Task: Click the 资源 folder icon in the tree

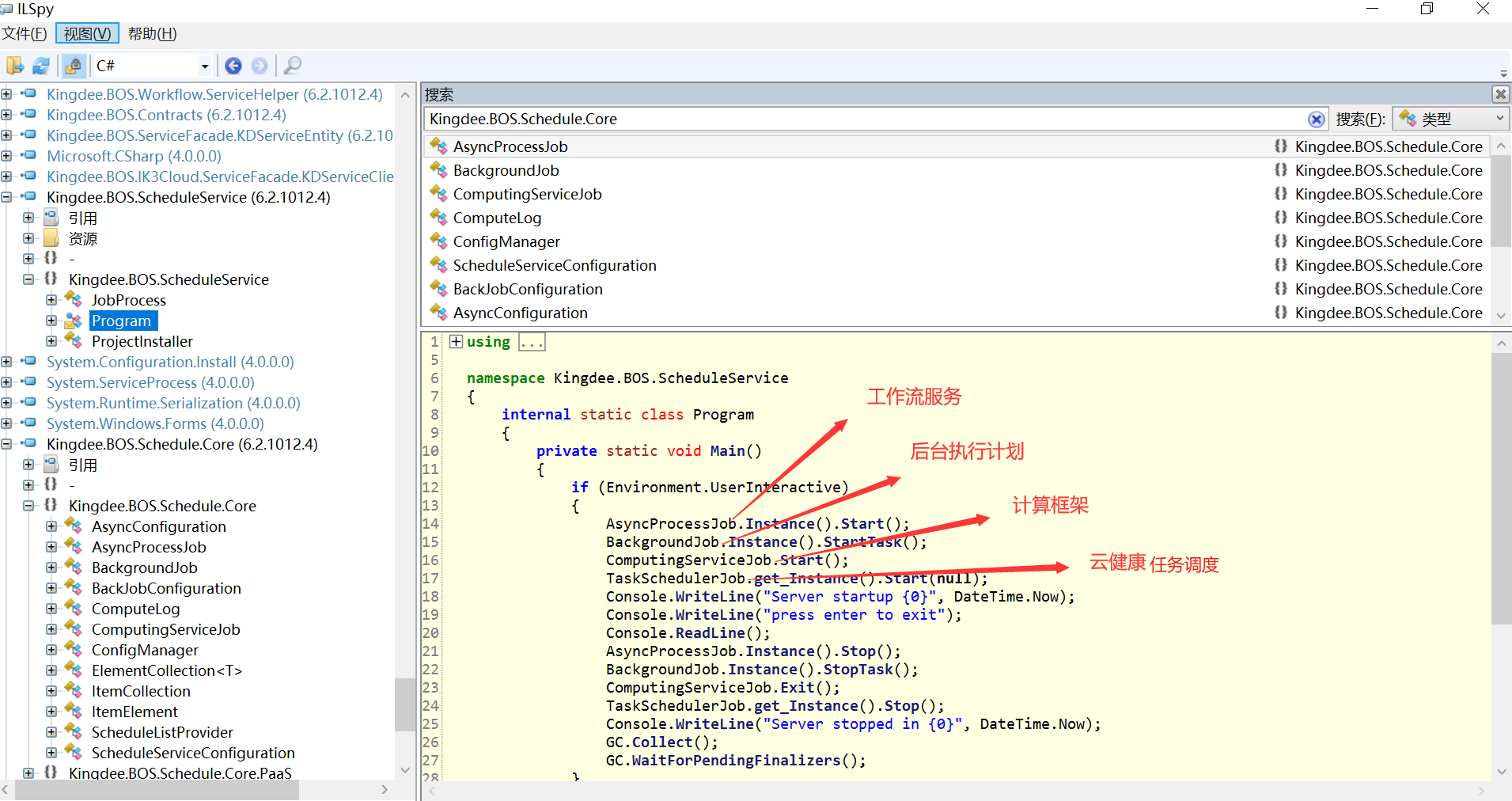Action: coord(51,238)
